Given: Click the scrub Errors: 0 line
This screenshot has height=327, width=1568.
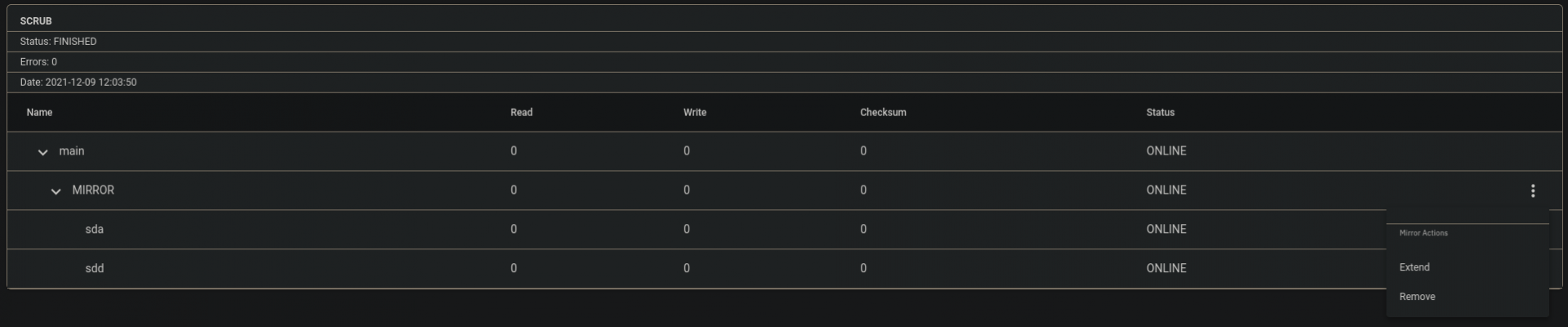Looking at the screenshot, I should click(x=38, y=62).
